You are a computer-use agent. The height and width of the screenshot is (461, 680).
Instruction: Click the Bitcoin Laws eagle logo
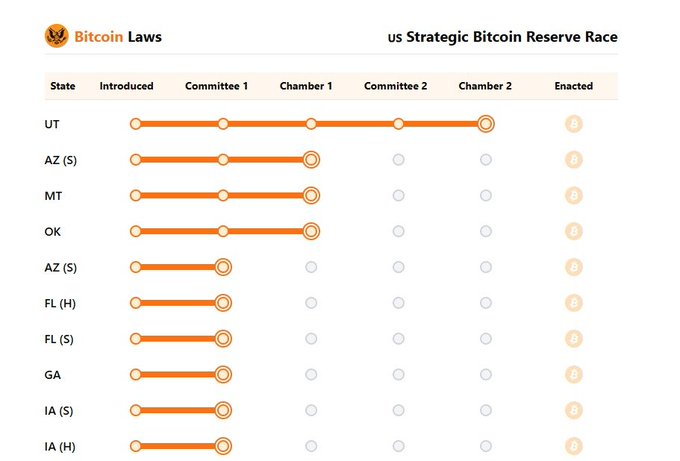point(56,36)
